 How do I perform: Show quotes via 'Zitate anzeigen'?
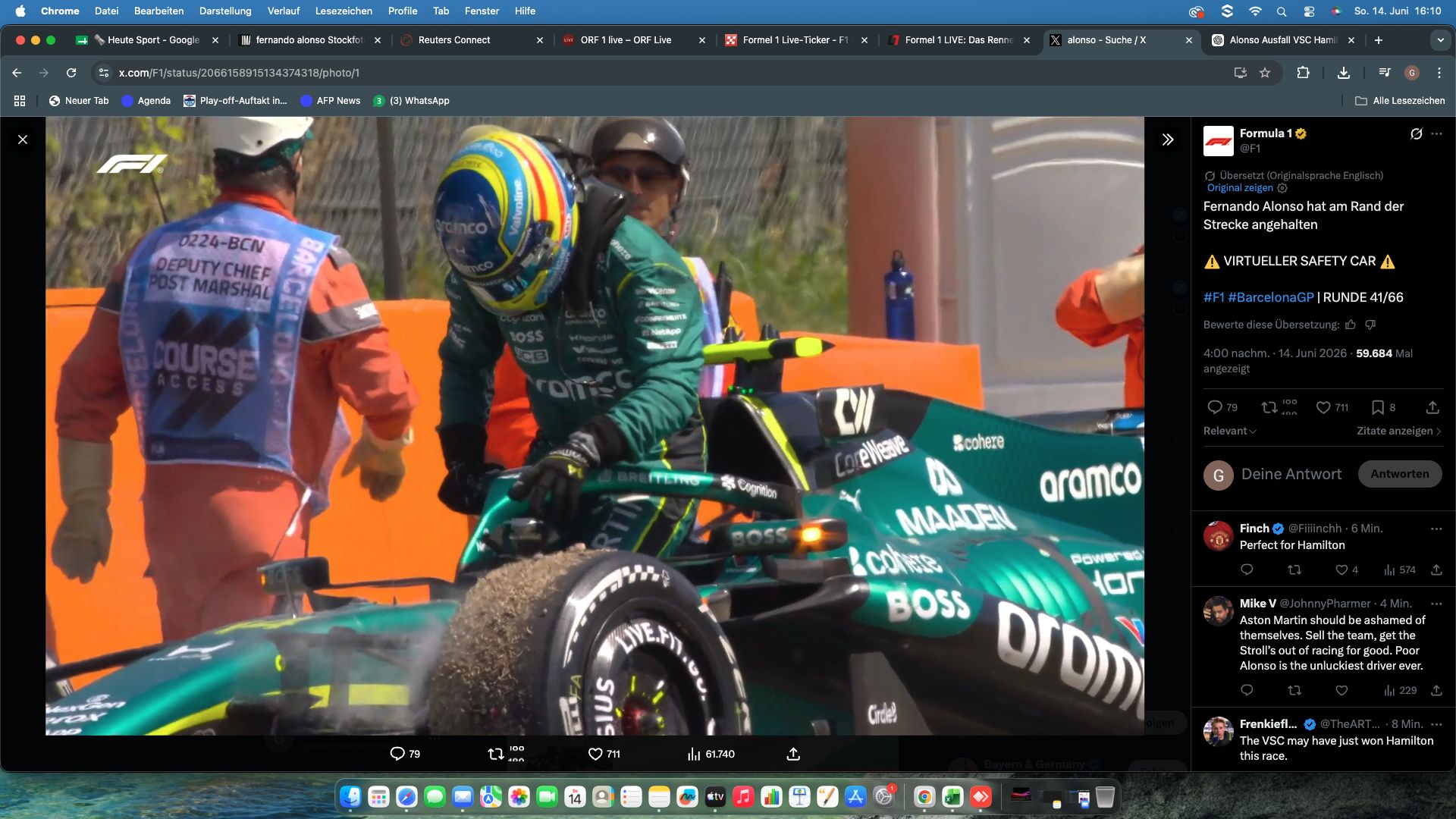pyautogui.click(x=1399, y=431)
